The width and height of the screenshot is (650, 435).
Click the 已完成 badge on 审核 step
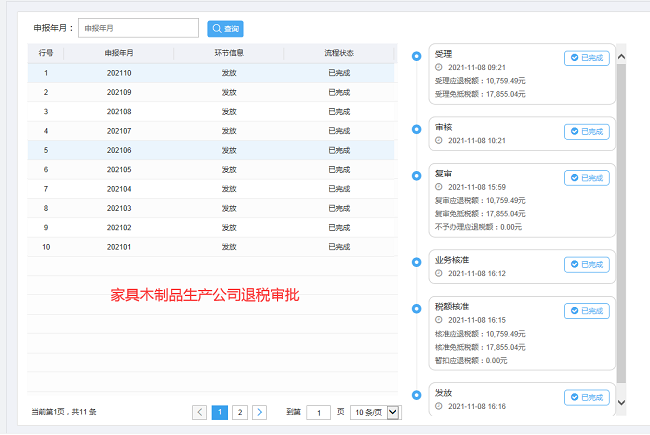click(x=586, y=131)
